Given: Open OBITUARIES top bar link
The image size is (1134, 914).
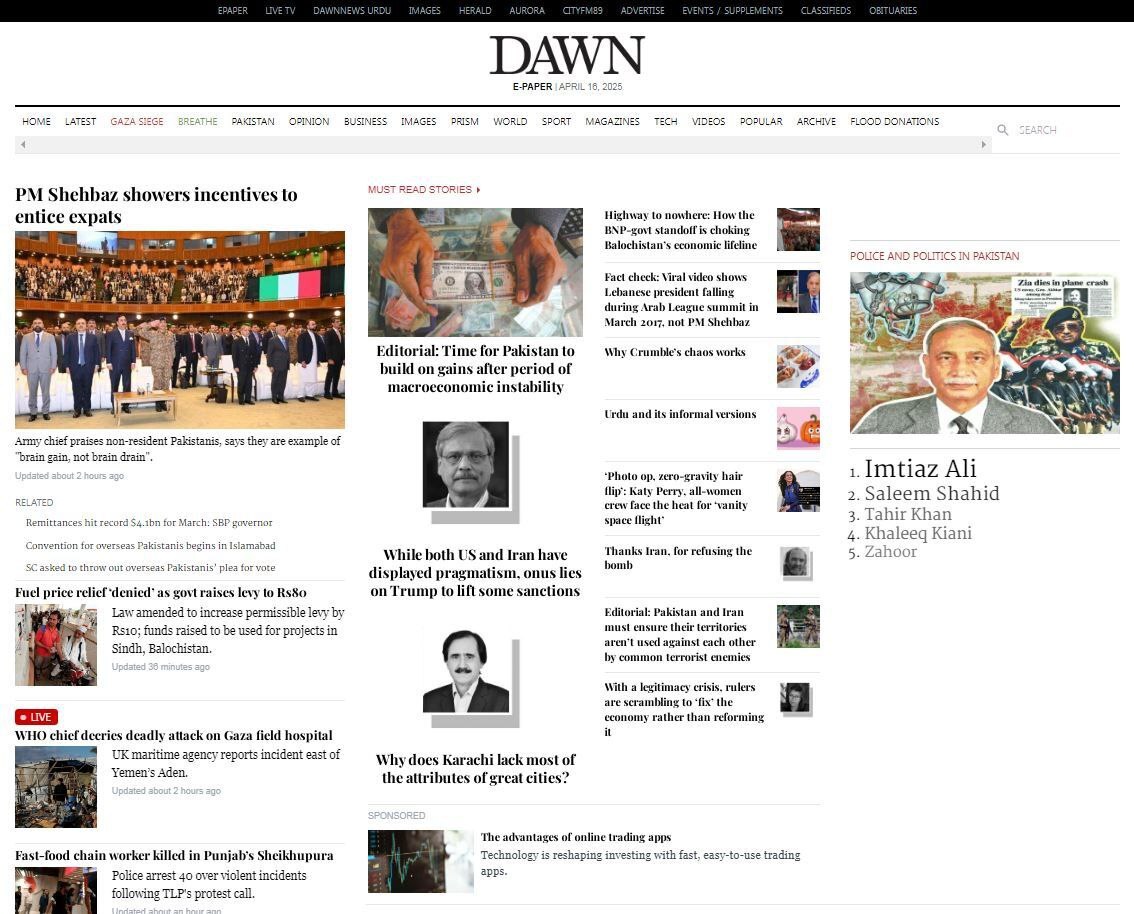Looking at the screenshot, I should [x=893, y=11].
